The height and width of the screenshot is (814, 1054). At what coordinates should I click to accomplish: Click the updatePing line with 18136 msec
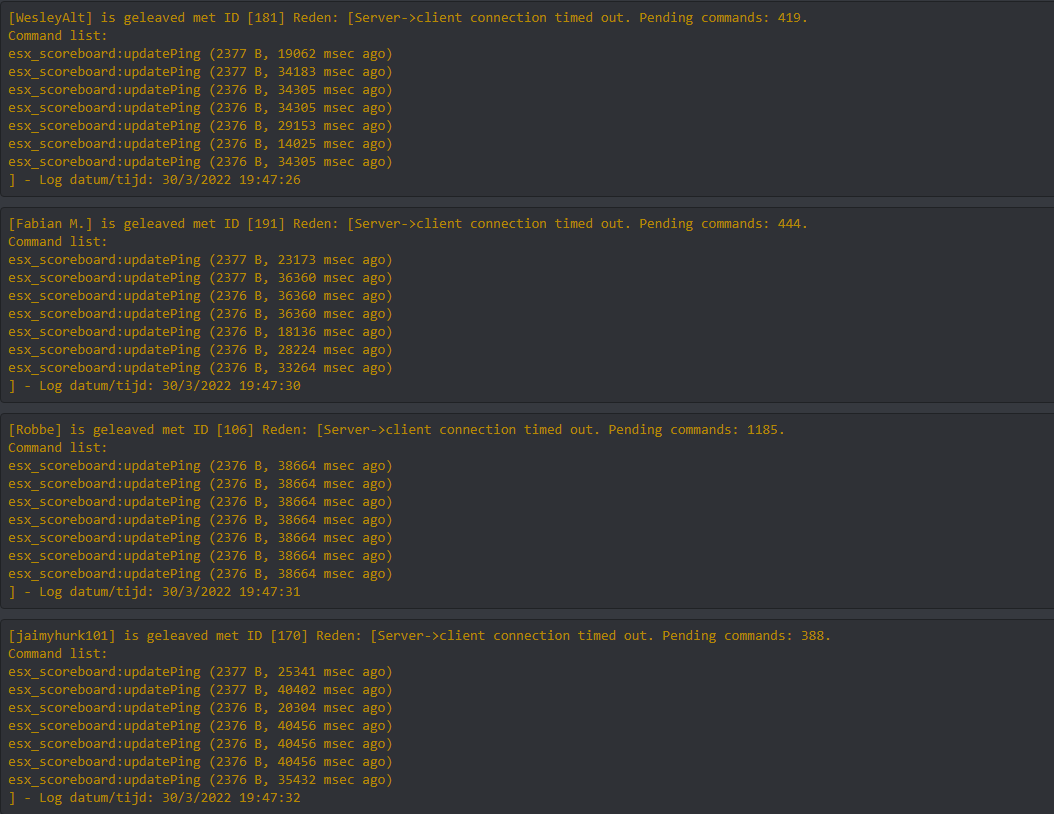coord(200,332)
